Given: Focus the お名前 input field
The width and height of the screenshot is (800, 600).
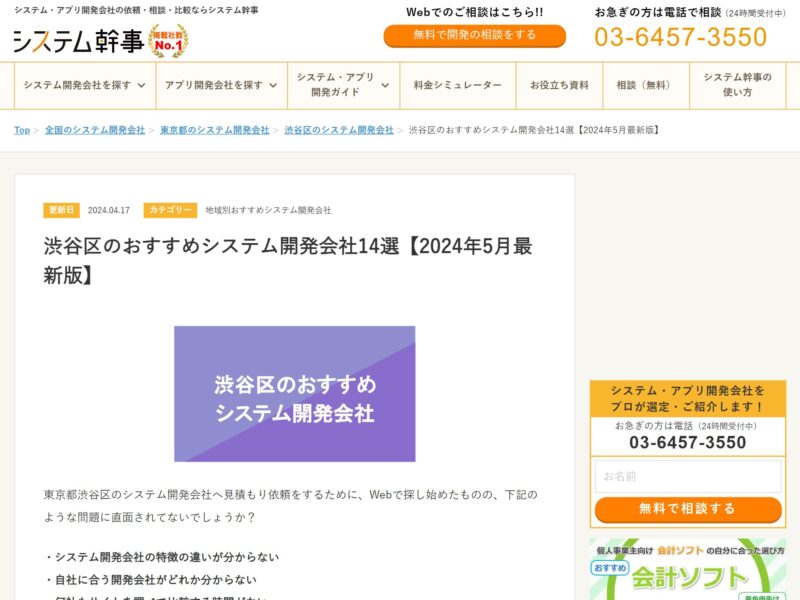Looking at the screenshot, I should tap(688, 477).
